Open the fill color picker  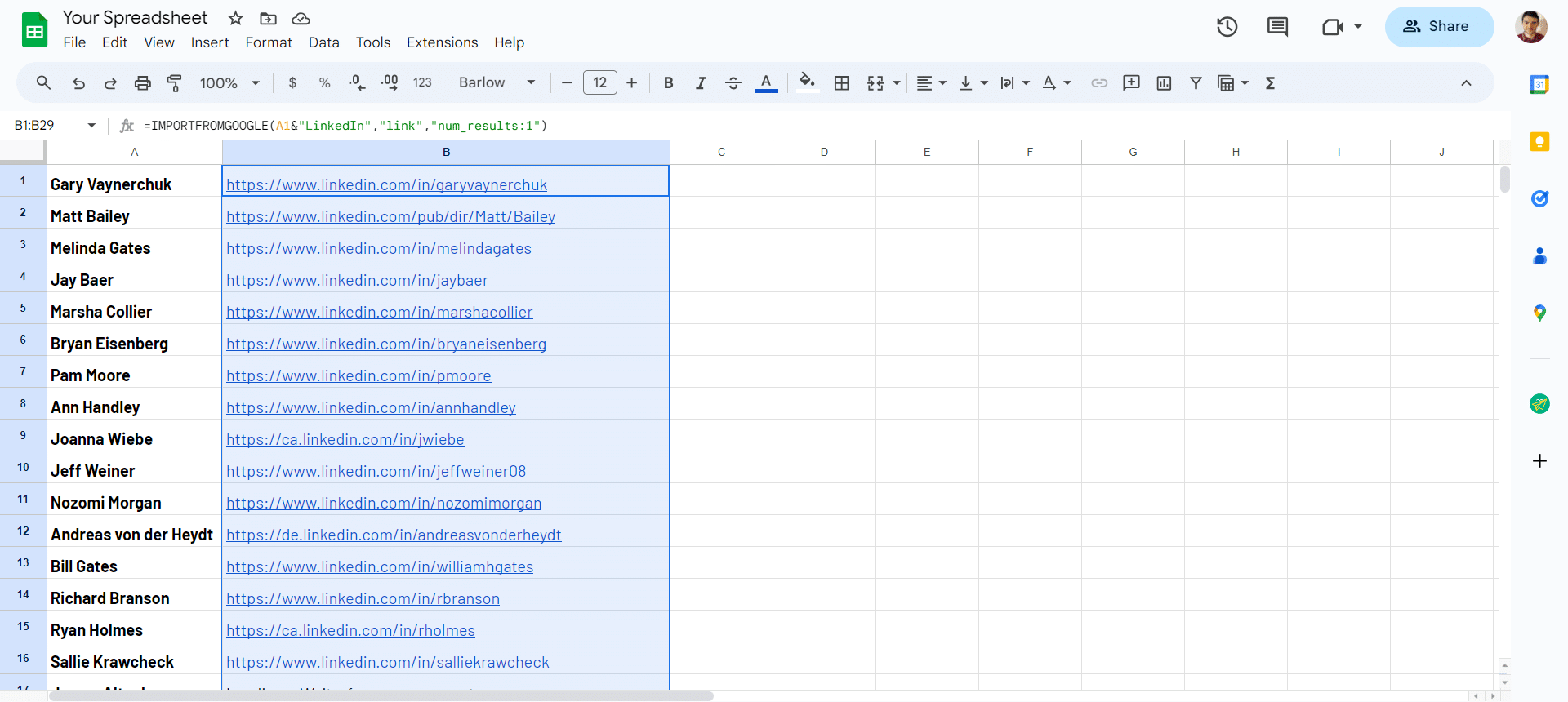(x=807, y=82)
